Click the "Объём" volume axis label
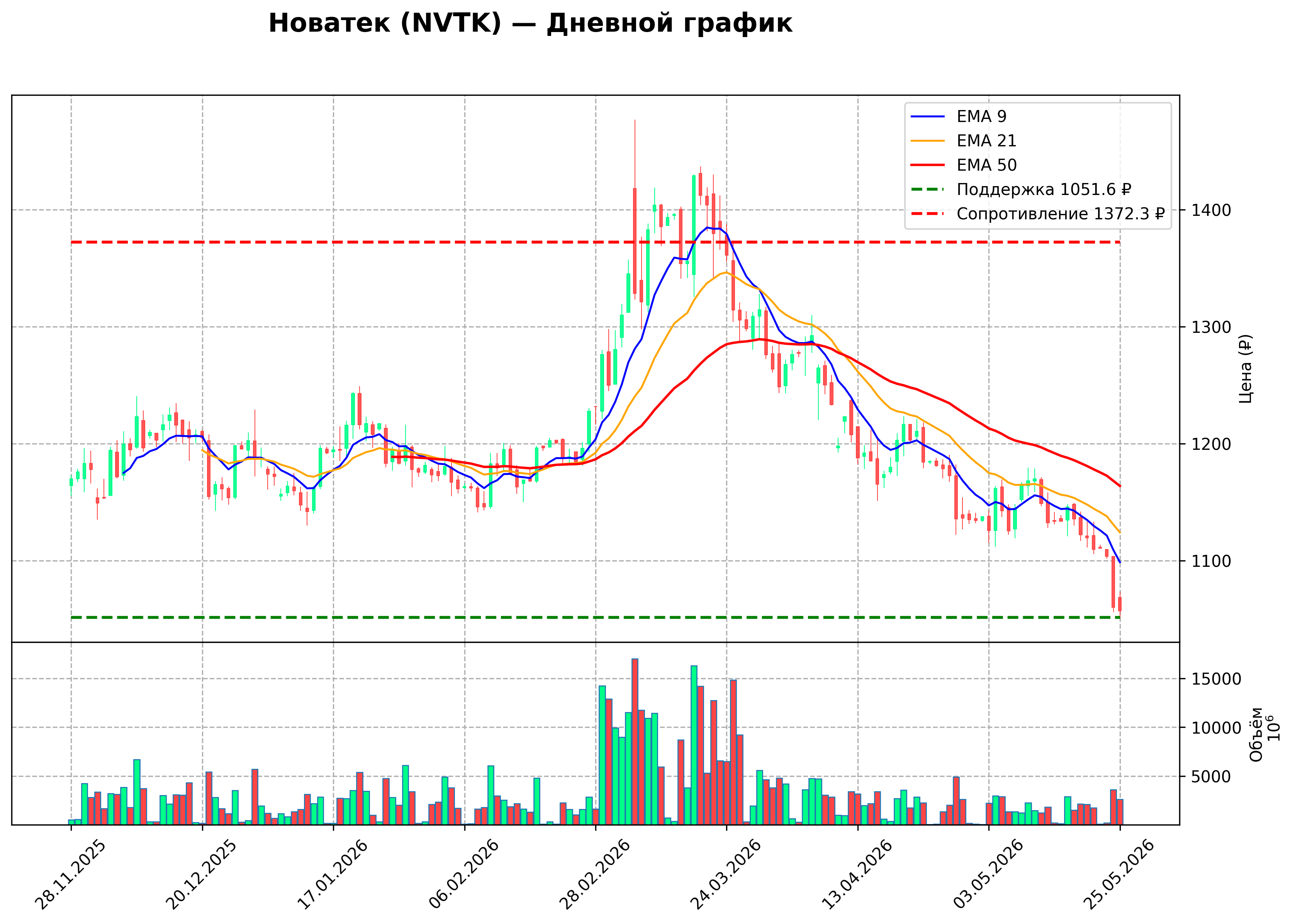 pos(1256,734)
